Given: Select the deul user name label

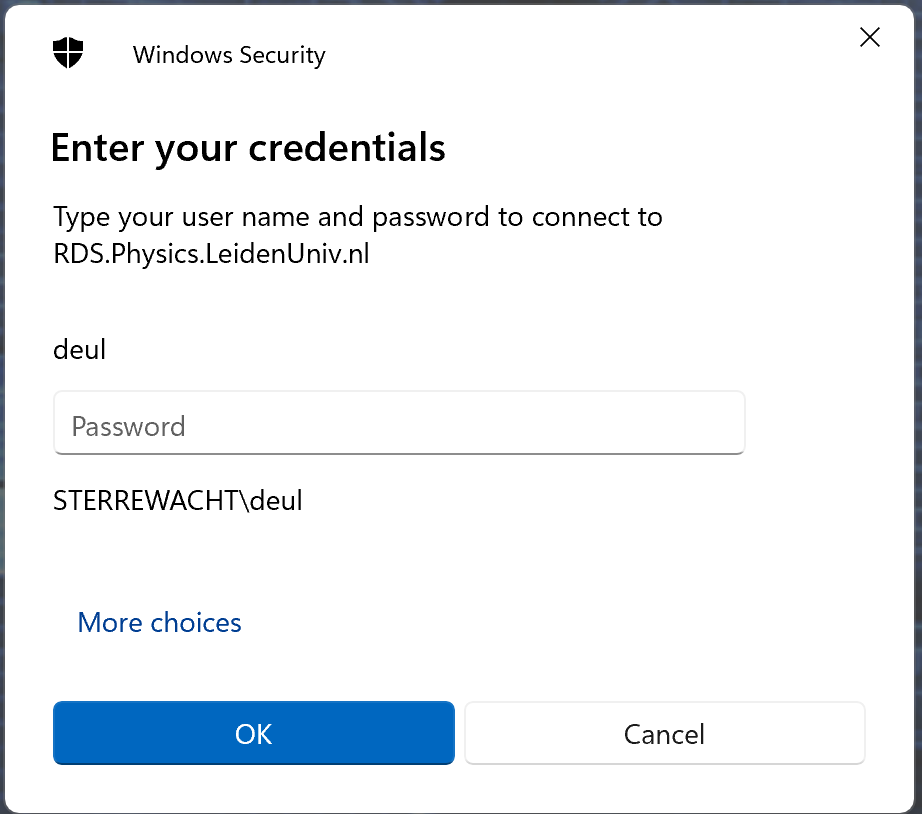Looking at the screenshot, I should (79, 350).
